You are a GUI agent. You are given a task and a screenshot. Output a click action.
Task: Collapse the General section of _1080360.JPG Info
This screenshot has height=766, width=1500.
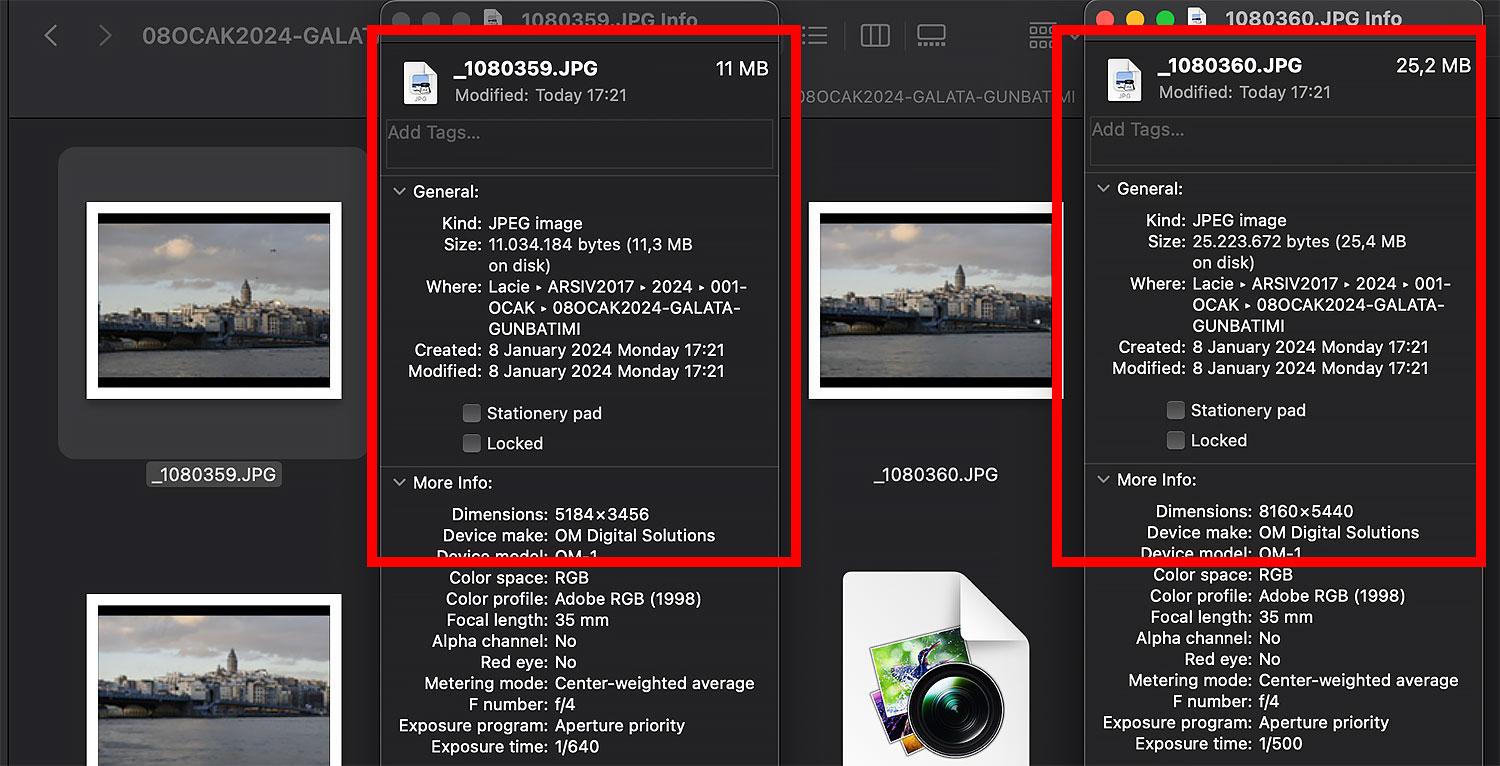point(1104,189)
